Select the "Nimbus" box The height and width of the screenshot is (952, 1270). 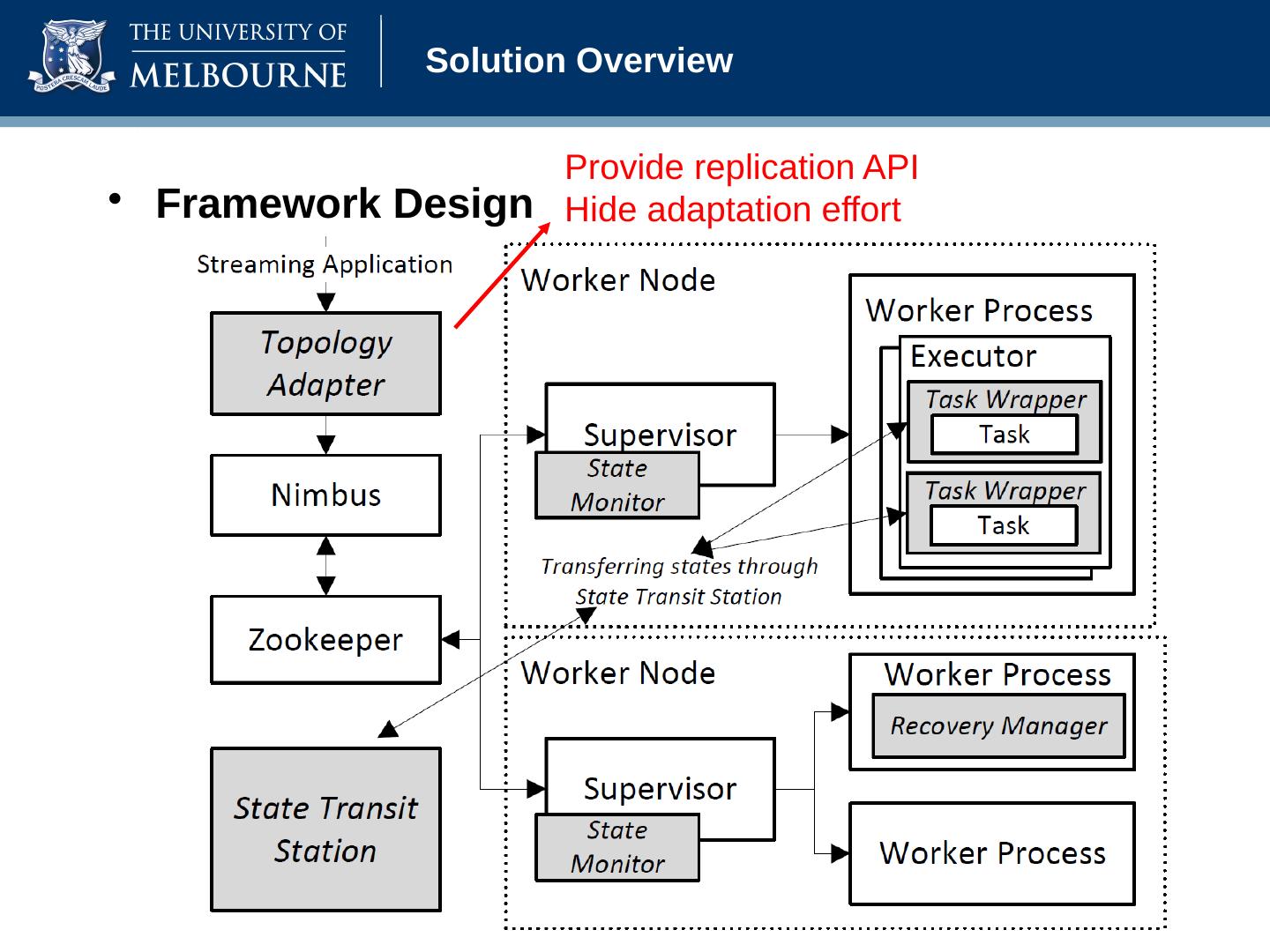(325, 495)
